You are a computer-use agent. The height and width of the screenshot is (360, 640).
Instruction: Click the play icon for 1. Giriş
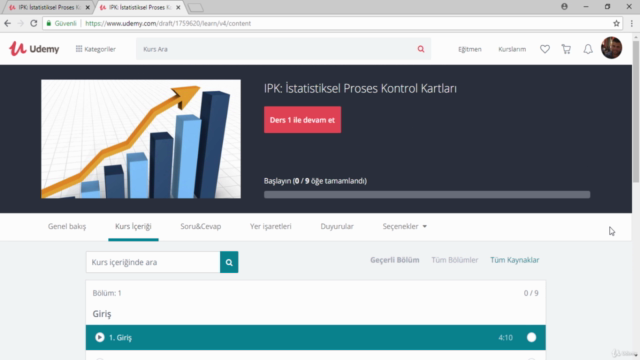100,338
